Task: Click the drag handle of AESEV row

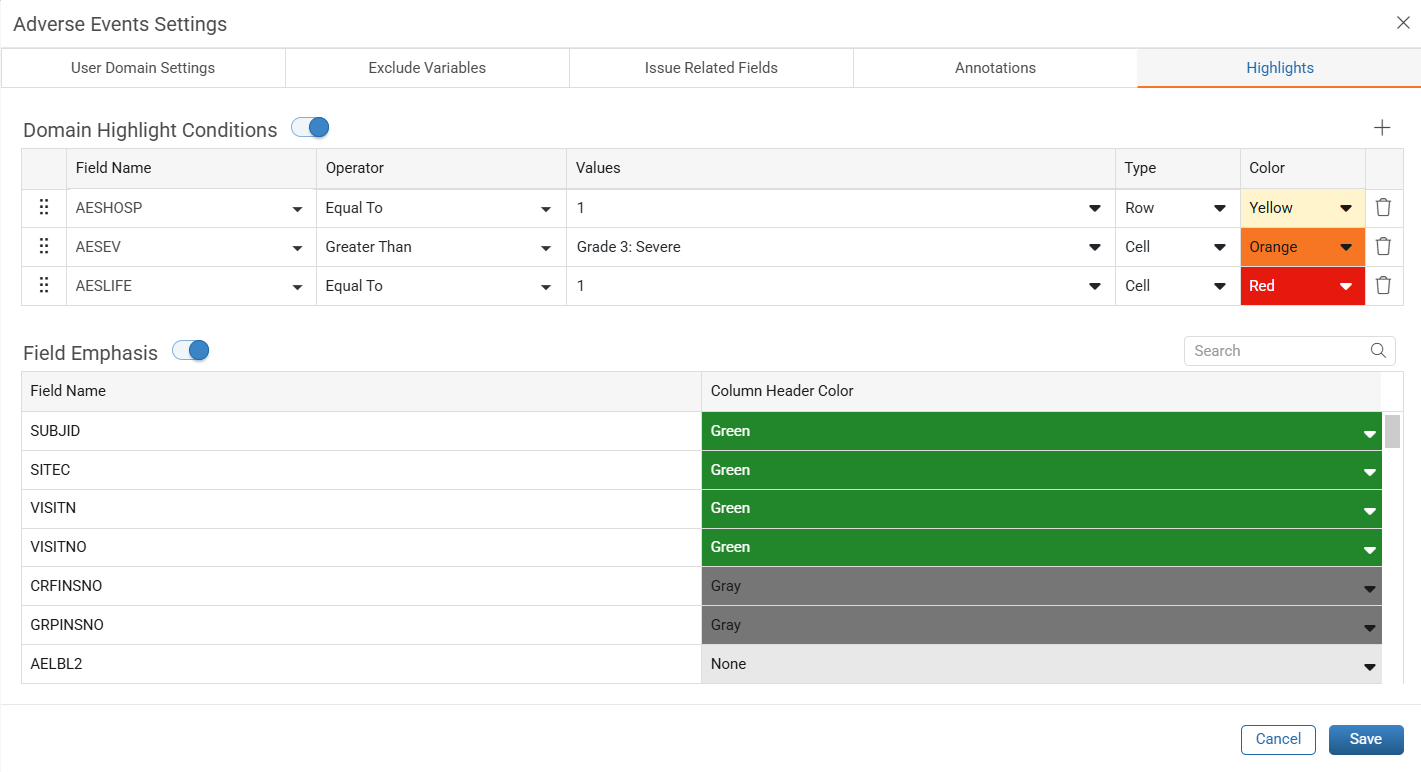Action: (x=44, y=247)
